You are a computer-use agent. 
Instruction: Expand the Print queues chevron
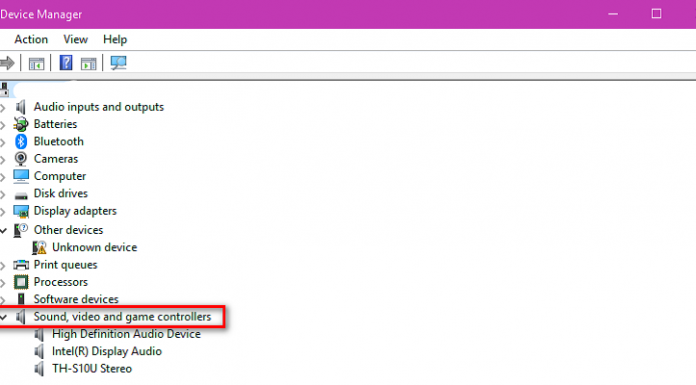point(3,266)
